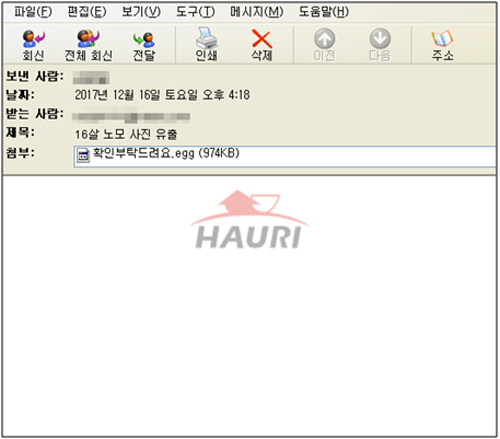This screenshot has height=439, width=500.
Task: Click inside the empty message body
Action: pos(249,333)
